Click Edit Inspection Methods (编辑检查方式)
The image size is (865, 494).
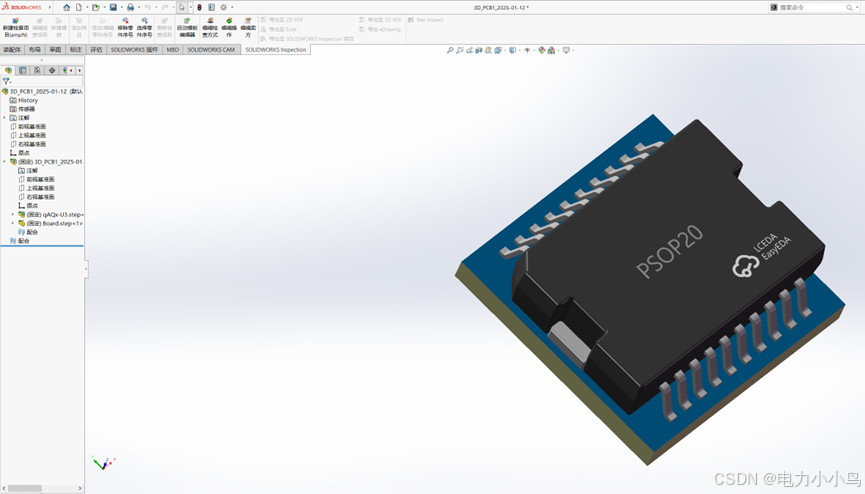tap(210, 27)
